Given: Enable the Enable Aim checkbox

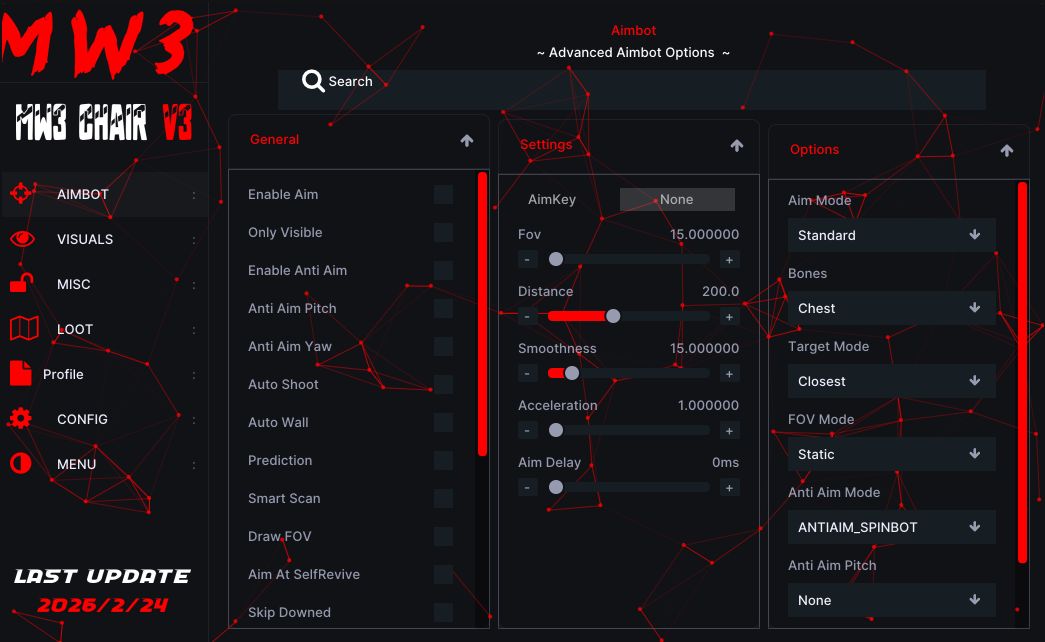Looking at the screenshot, I should (443, 194).
